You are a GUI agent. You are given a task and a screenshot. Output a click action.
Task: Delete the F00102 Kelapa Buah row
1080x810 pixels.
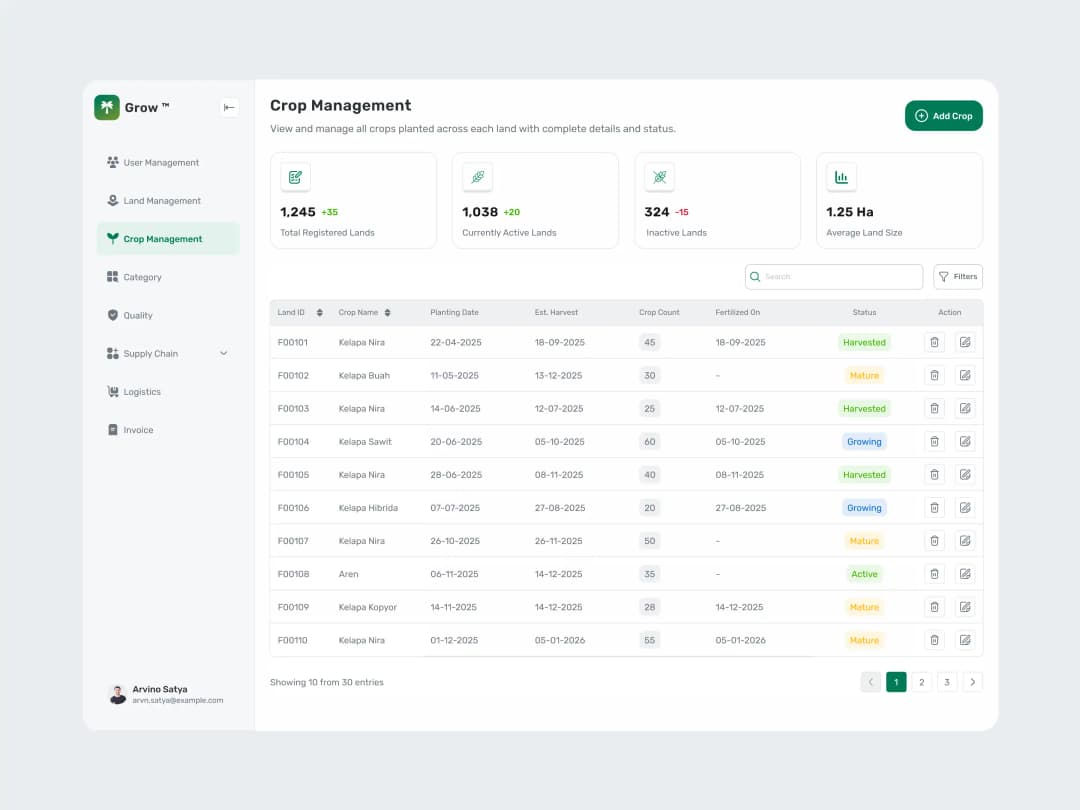934,375
